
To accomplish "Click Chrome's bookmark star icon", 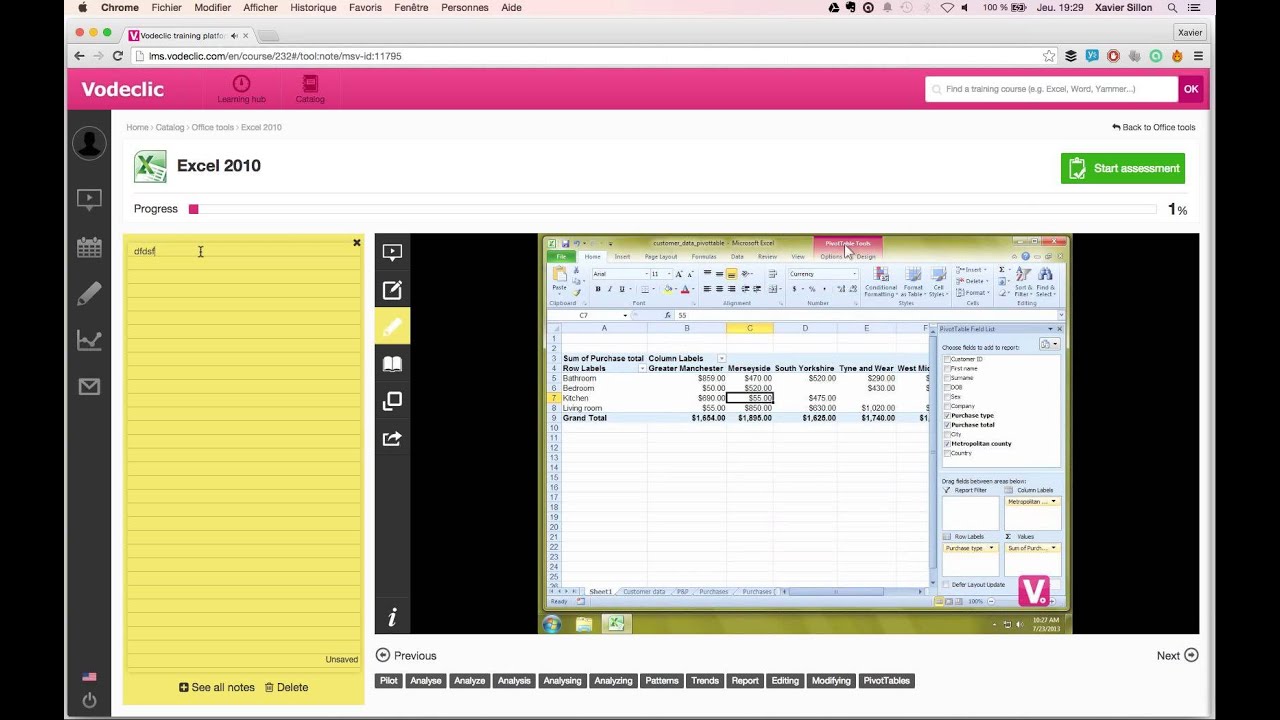I will pyautogui.click(x=1049, y=56).
